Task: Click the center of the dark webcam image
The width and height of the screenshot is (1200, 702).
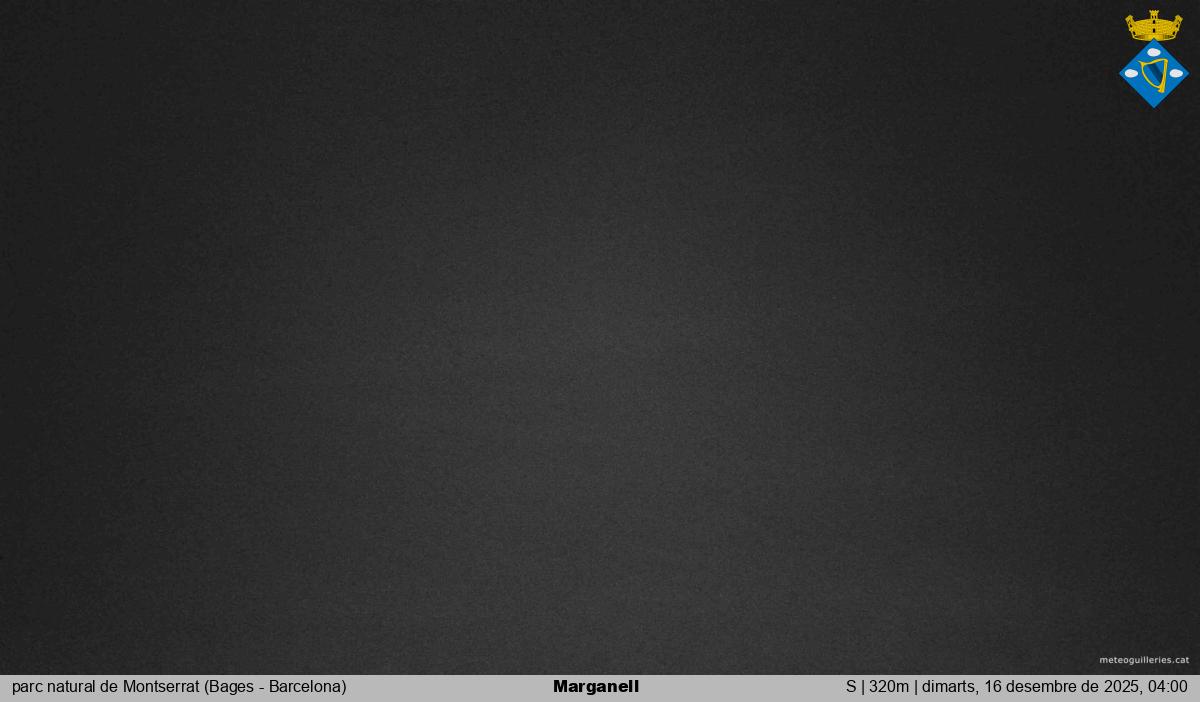Action: [x=600, y=337]
